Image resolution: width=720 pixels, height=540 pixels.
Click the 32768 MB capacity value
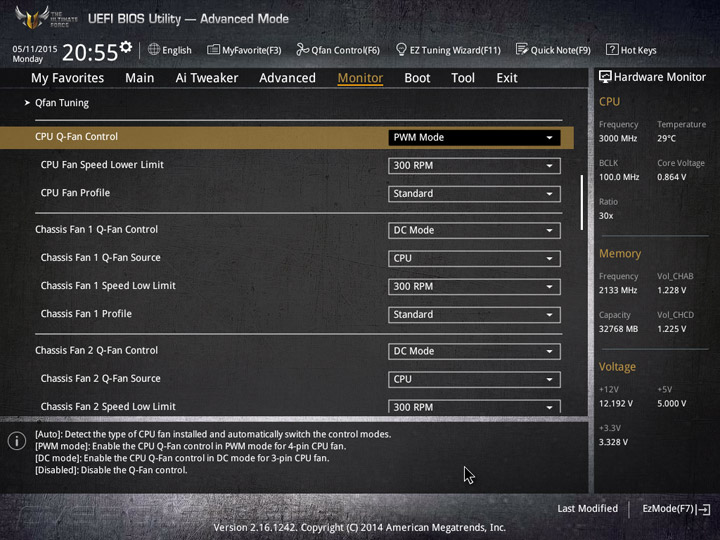tap(619, 329)
